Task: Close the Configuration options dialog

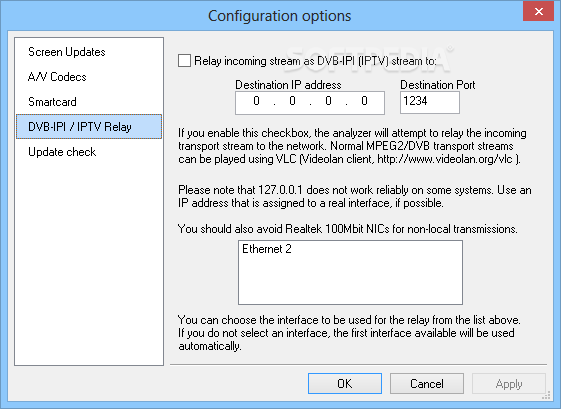Action: [x=538, y=11]
